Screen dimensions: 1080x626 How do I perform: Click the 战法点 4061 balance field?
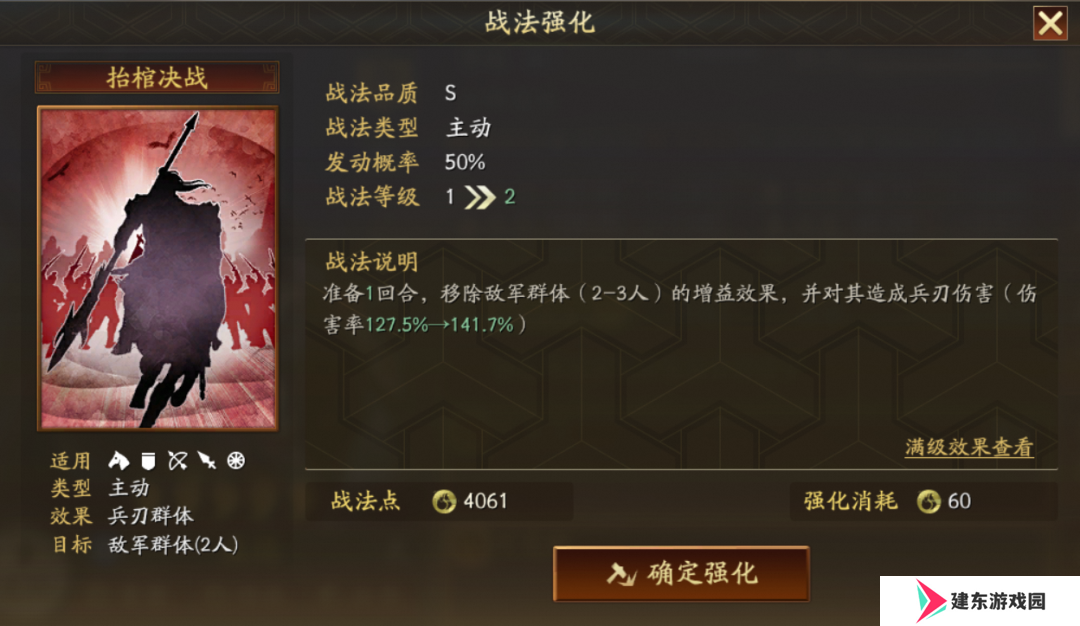coord(439,501)
